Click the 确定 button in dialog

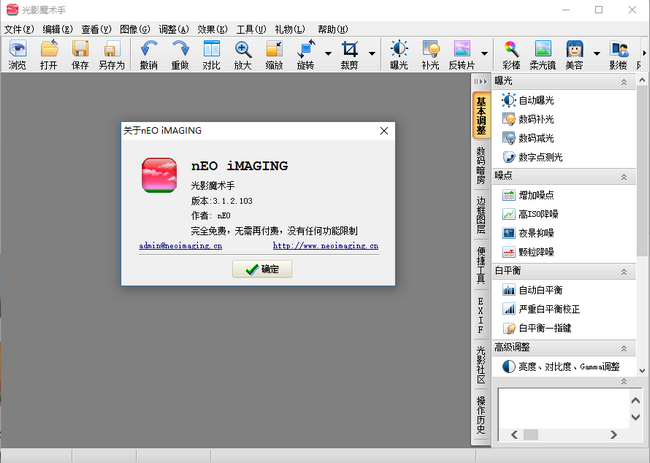click(262, 269)
